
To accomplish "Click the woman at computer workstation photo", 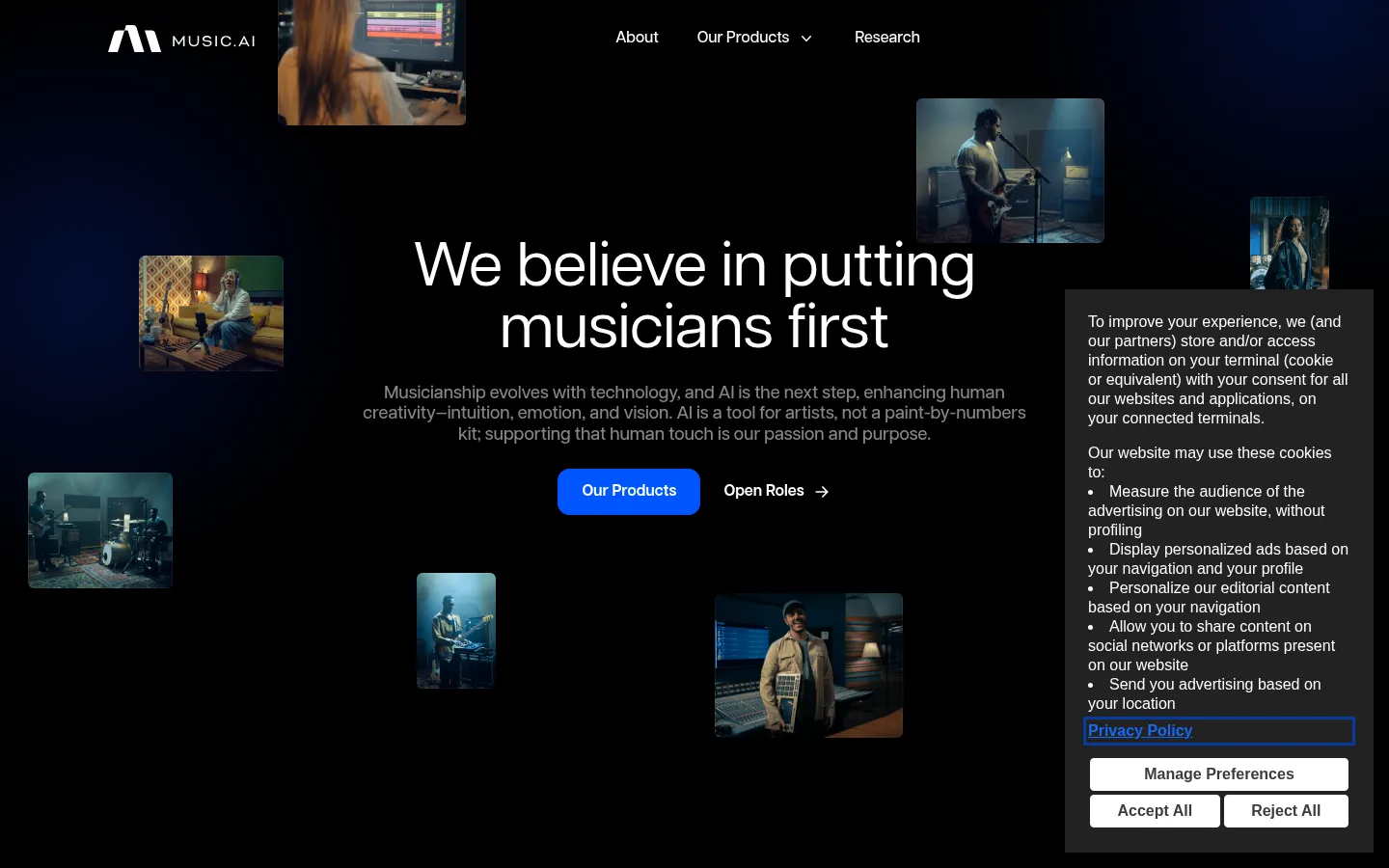I will click(371, 63).
